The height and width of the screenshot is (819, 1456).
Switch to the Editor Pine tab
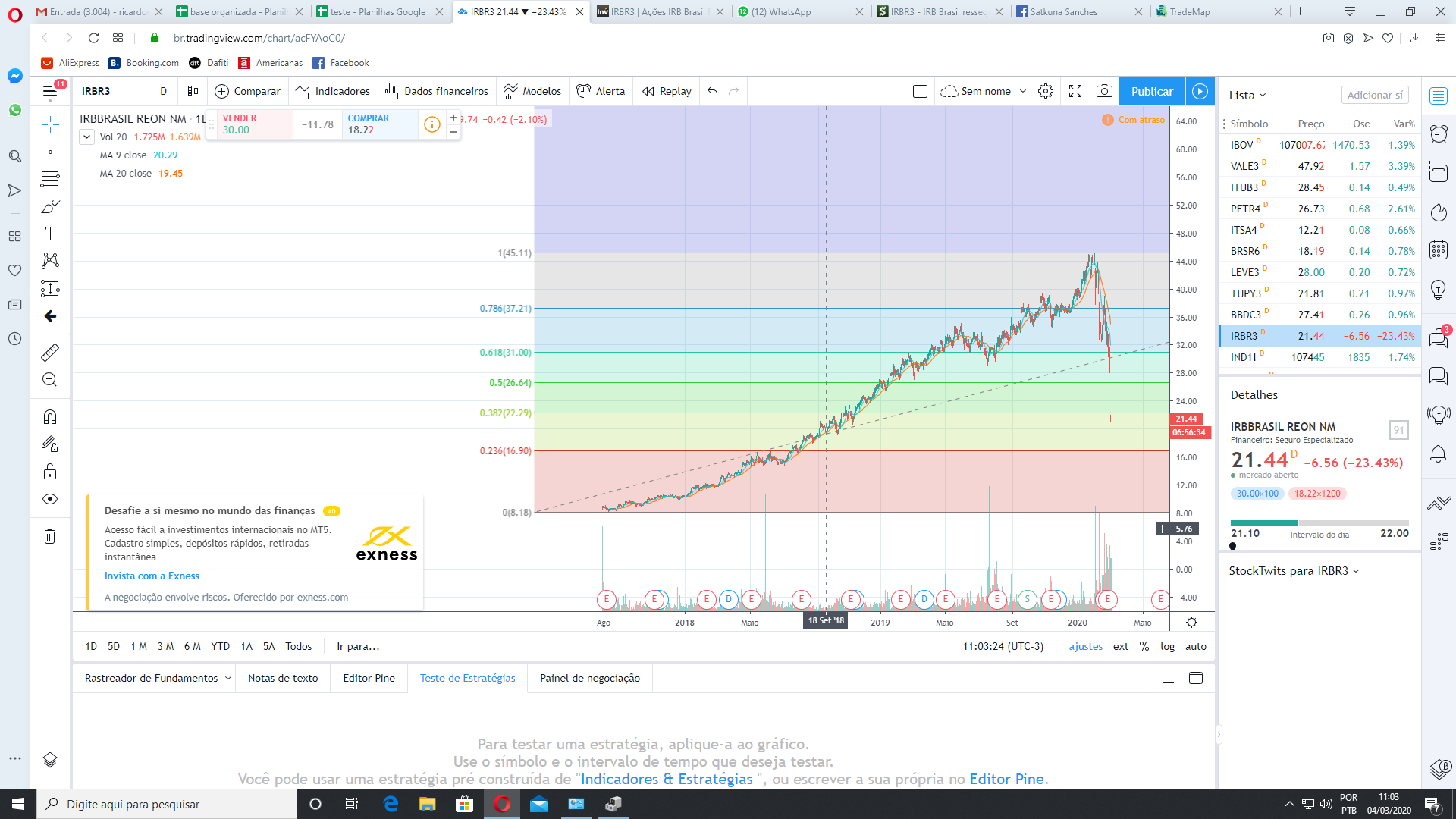pyautogui.click(x=369, y=678)
